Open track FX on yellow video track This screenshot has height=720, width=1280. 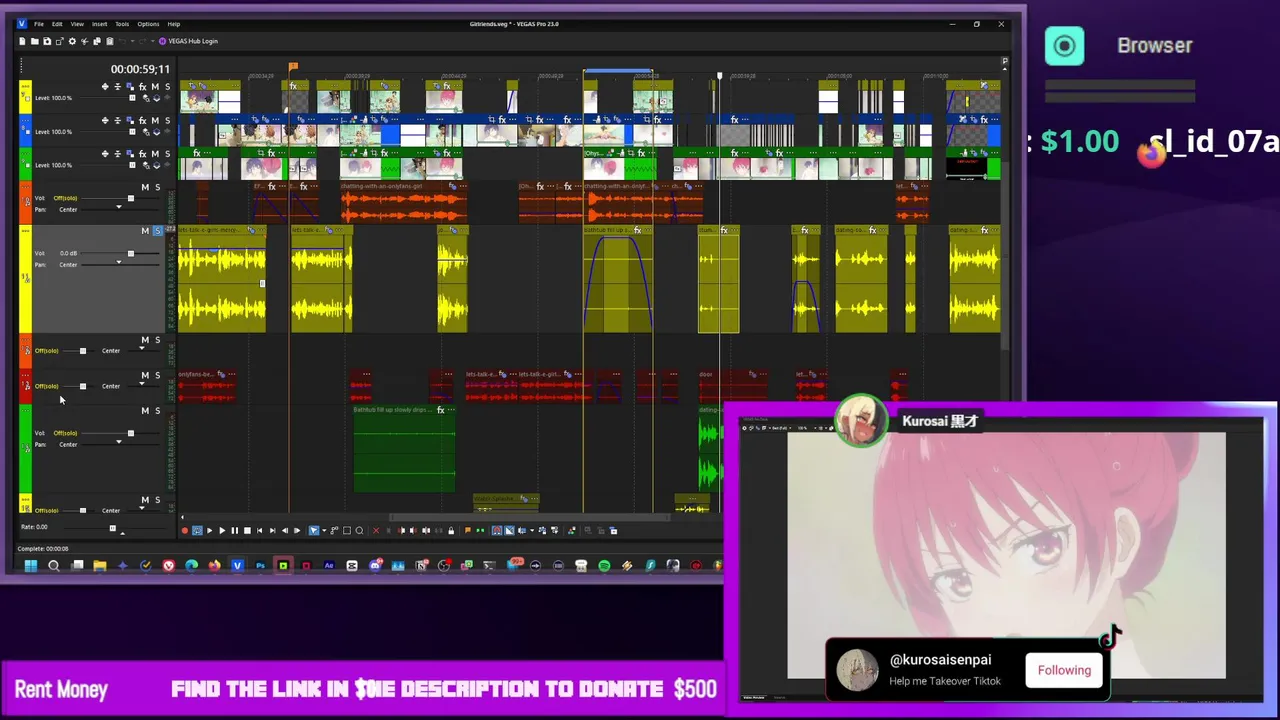[143, 86]
